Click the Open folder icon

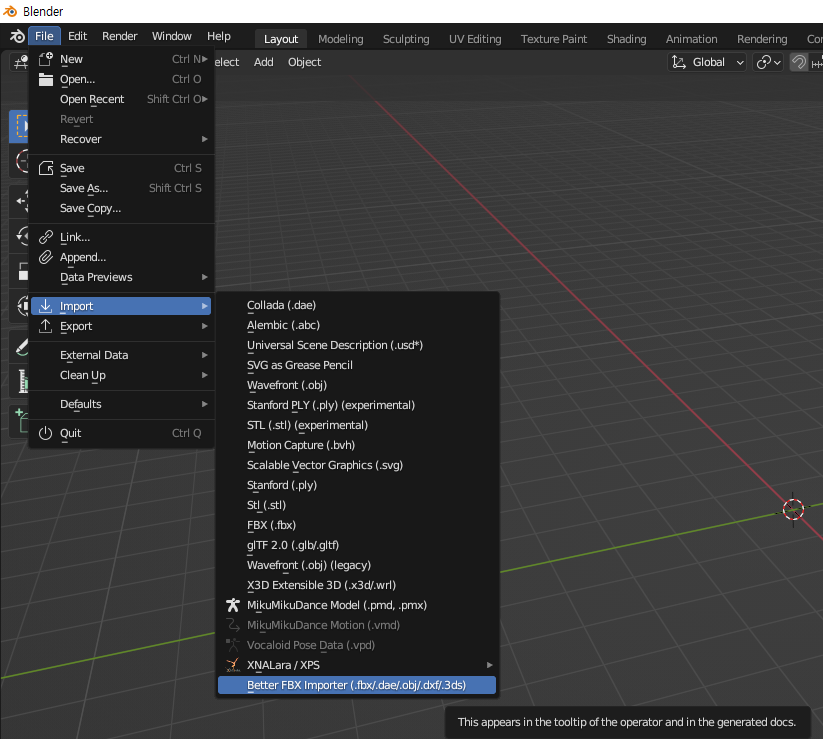46,79
